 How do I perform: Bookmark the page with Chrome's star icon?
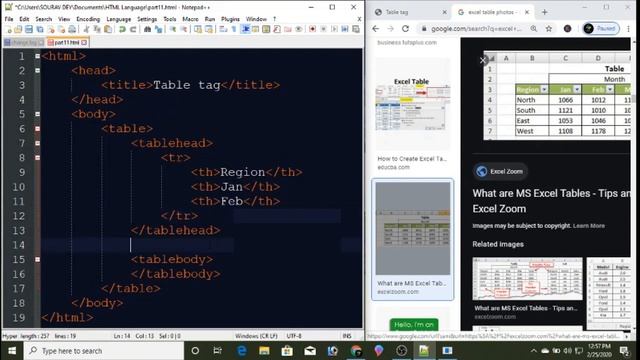[549, 29]
